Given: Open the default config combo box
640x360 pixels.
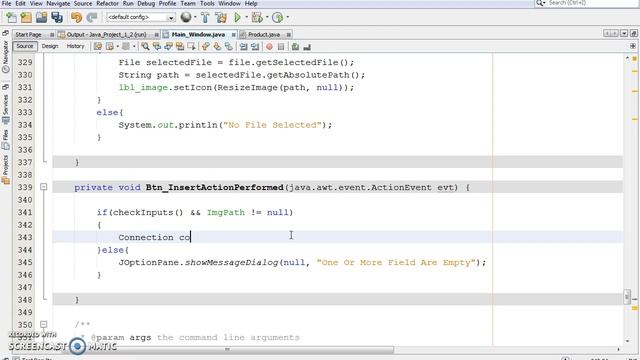Looking at the screenshot, I should 141,17.
